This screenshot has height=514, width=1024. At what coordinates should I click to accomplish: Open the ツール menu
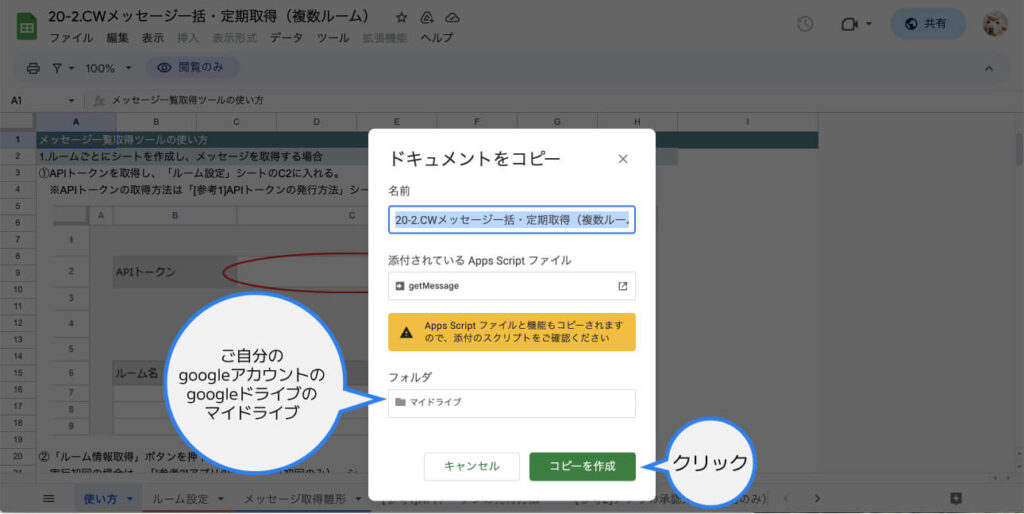[333, 38]
